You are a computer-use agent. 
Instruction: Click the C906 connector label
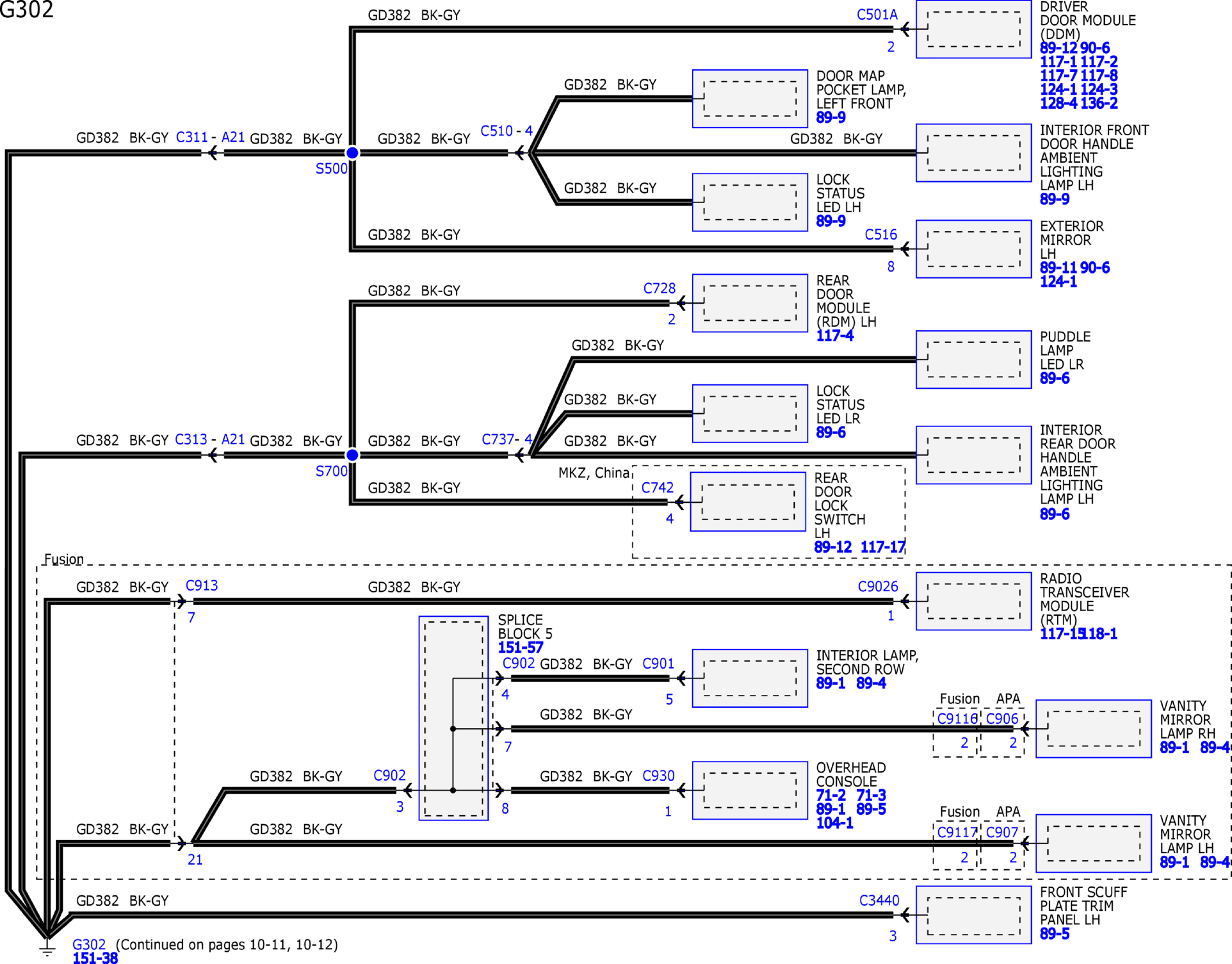point(1002,719)
